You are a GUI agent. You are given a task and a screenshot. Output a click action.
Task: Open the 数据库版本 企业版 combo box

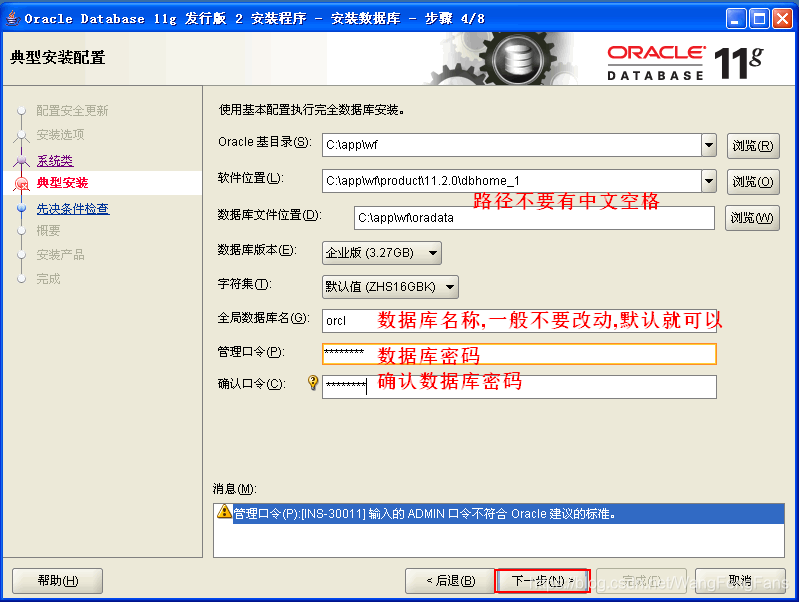(x=382, y=253)
